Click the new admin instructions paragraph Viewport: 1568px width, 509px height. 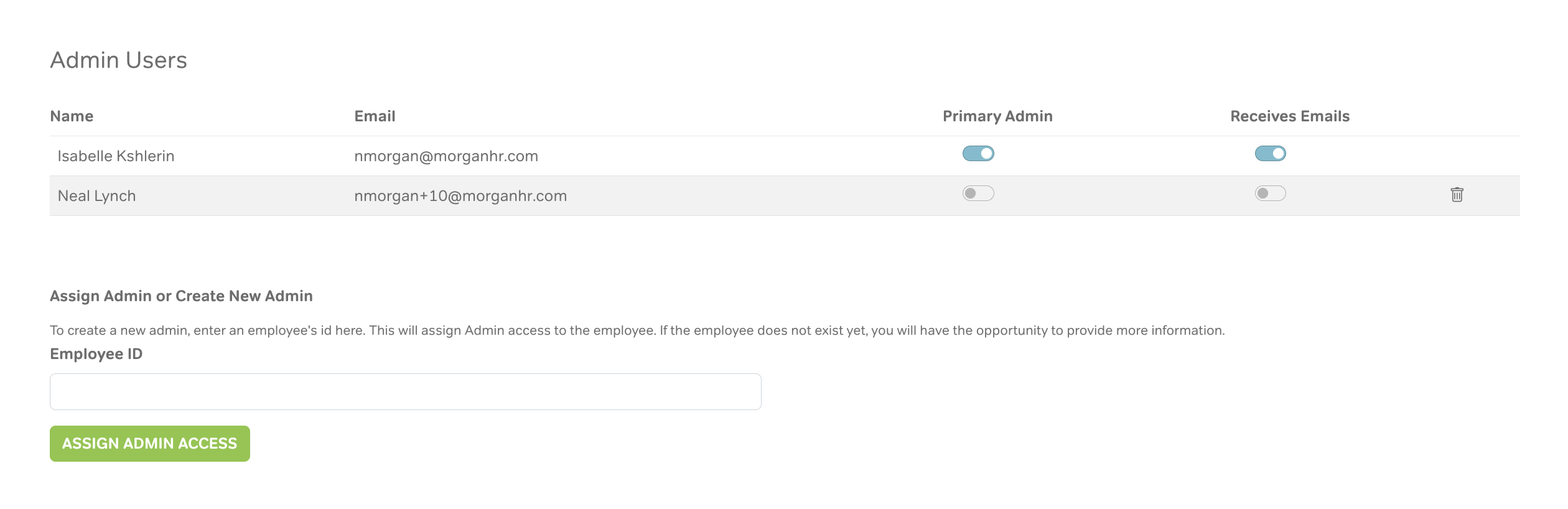point(637,330)
